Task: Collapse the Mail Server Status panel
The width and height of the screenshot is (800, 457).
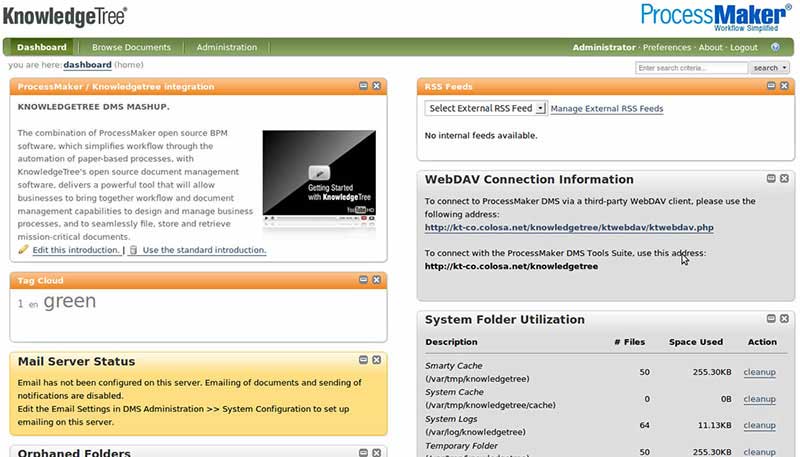Action: pyautogui.click(x=363, y=360)
